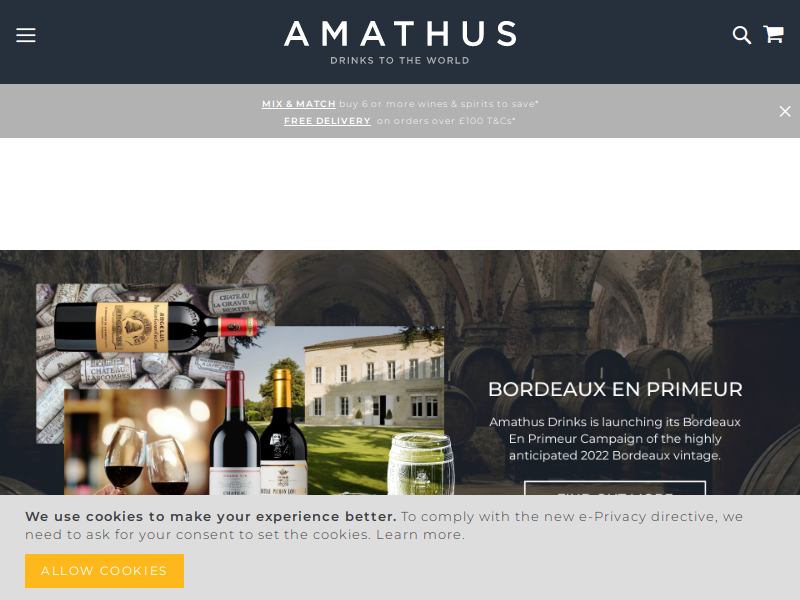The height and width of the screenshot is (600, 800).
Task: Open the search magnifier icon
Action: (741, 35)
